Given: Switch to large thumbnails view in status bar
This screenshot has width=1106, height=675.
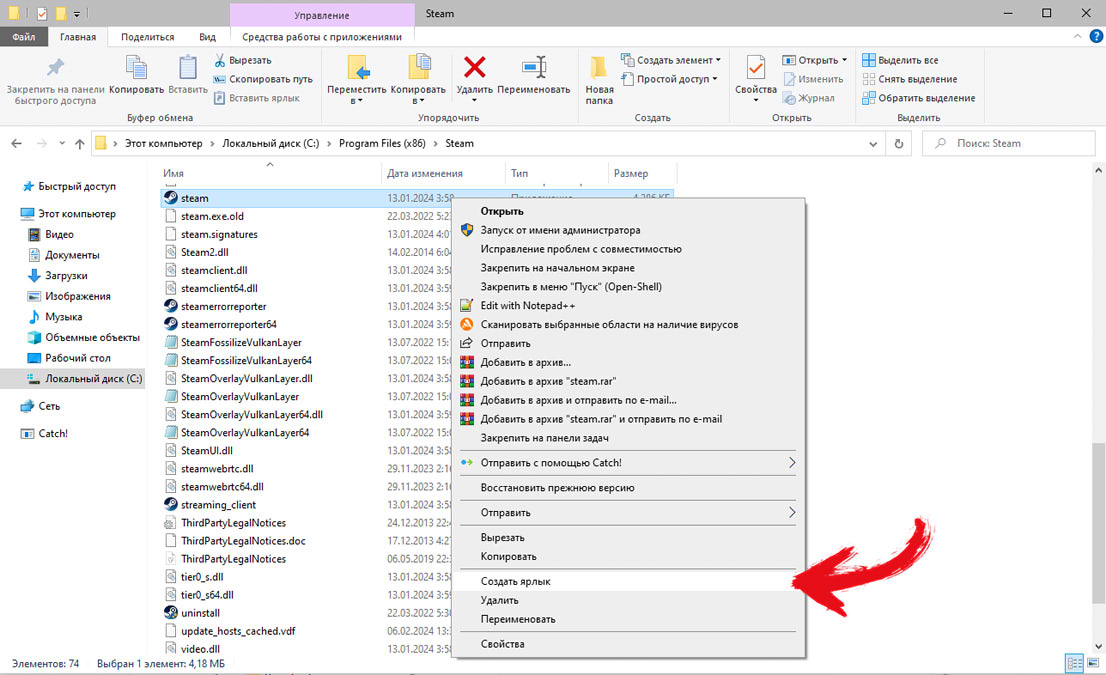Looking at the screenshot, I should [x=1091, y=663].
